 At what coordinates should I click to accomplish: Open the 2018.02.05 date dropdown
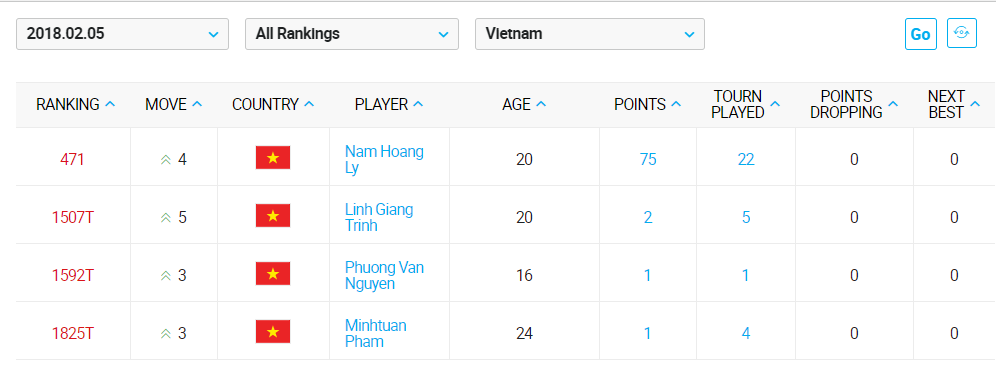tap(122, 34)
